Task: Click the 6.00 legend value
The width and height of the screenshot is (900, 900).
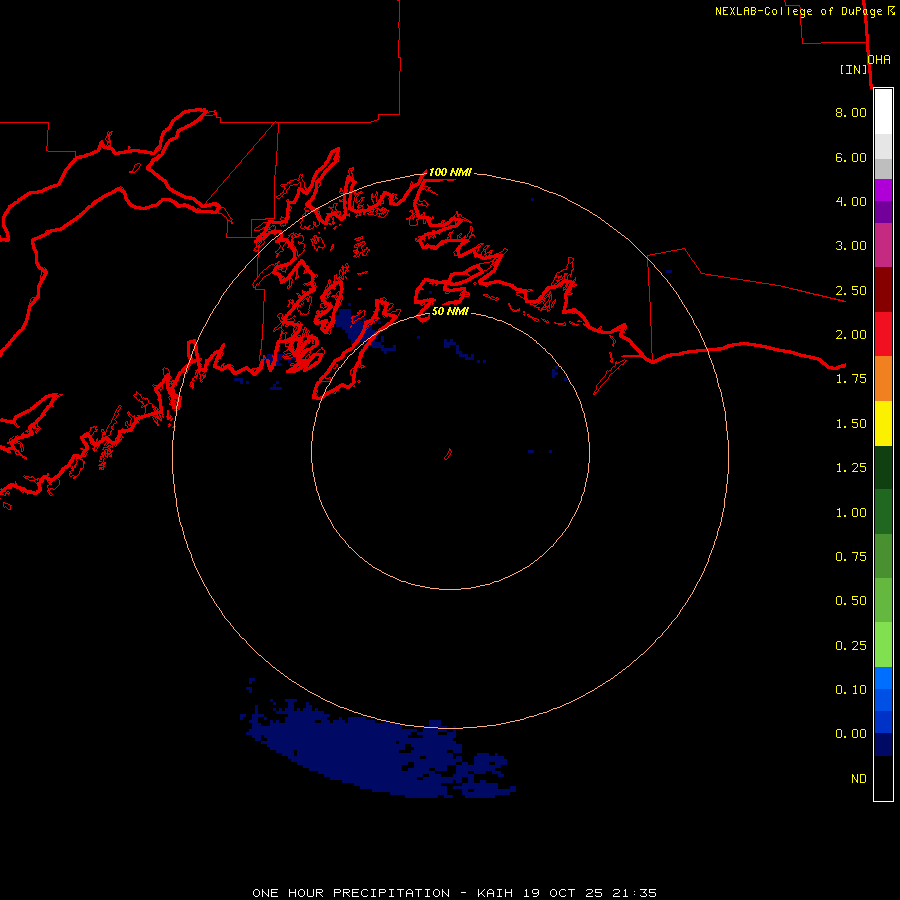Action: pyautogui.click(x=851, y=157)
